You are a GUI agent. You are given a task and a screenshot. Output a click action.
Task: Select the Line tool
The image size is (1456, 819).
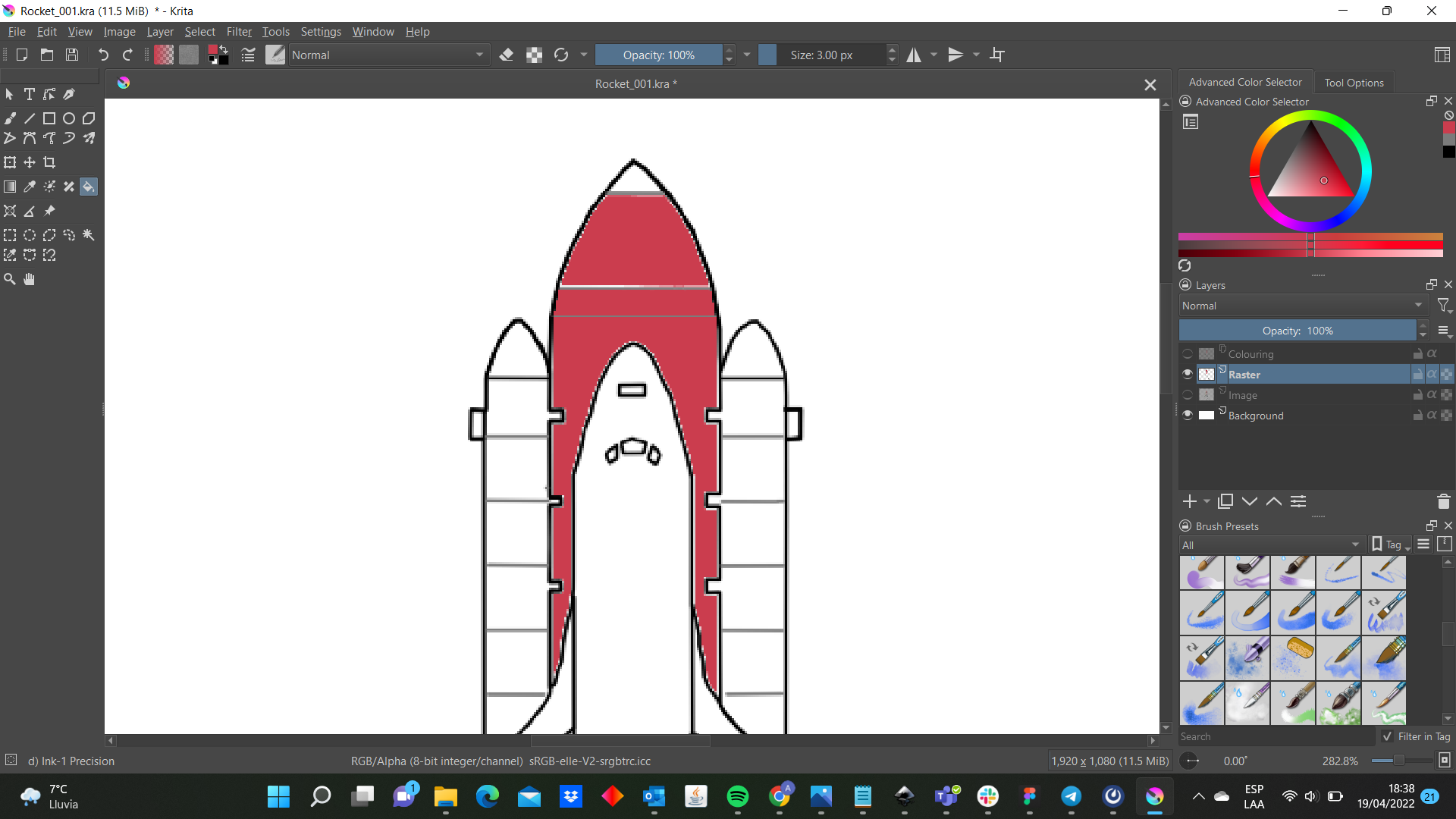(30, 118)
